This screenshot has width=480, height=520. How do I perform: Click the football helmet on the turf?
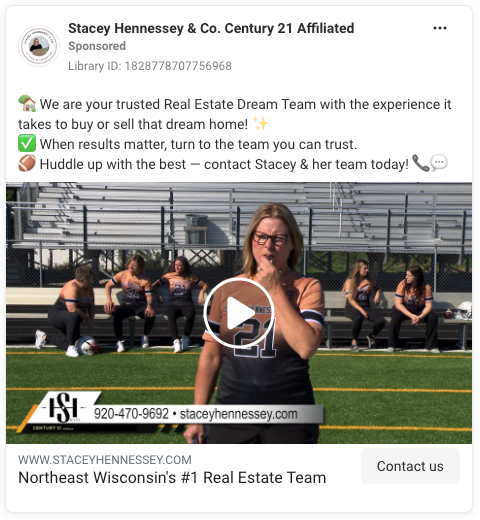pos(87,345)
